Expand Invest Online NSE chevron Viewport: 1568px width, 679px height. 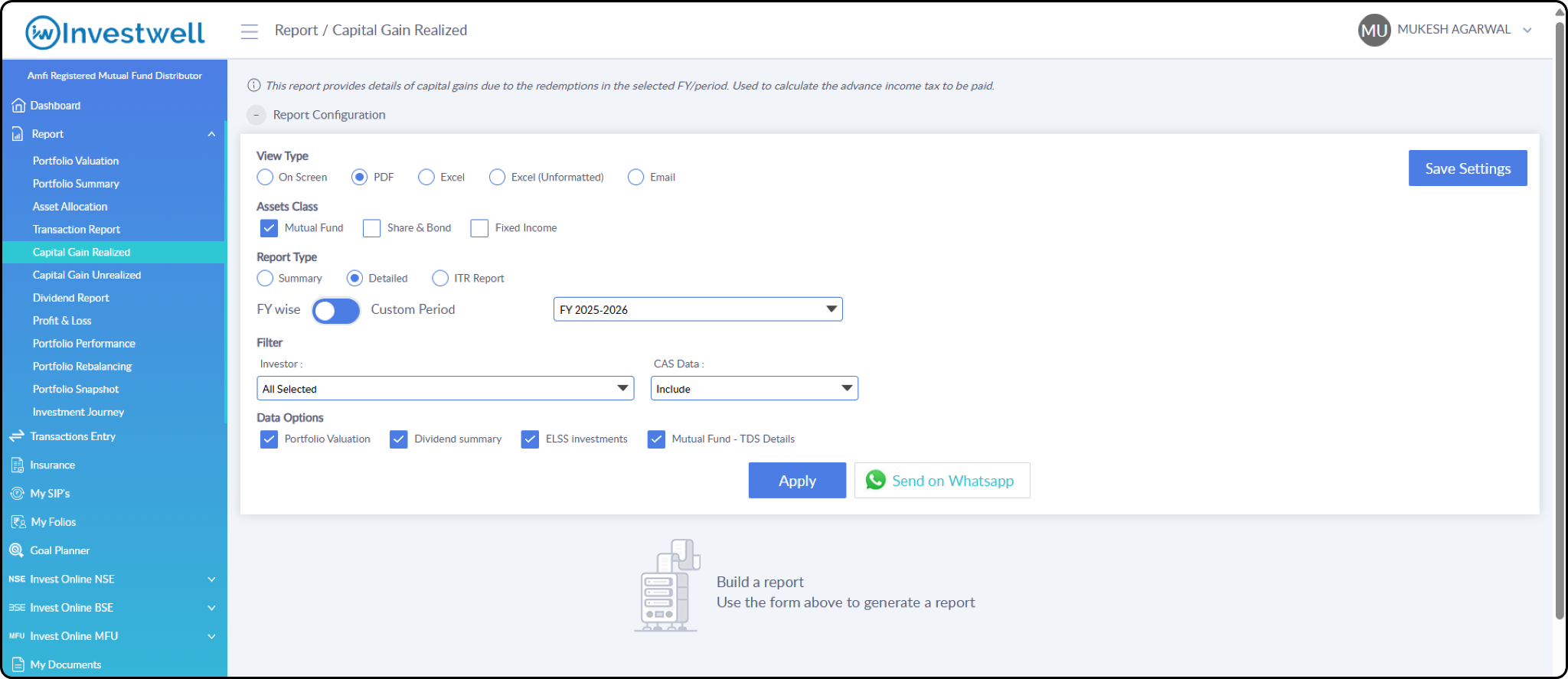pyautogui.click(x=211, y=579)
